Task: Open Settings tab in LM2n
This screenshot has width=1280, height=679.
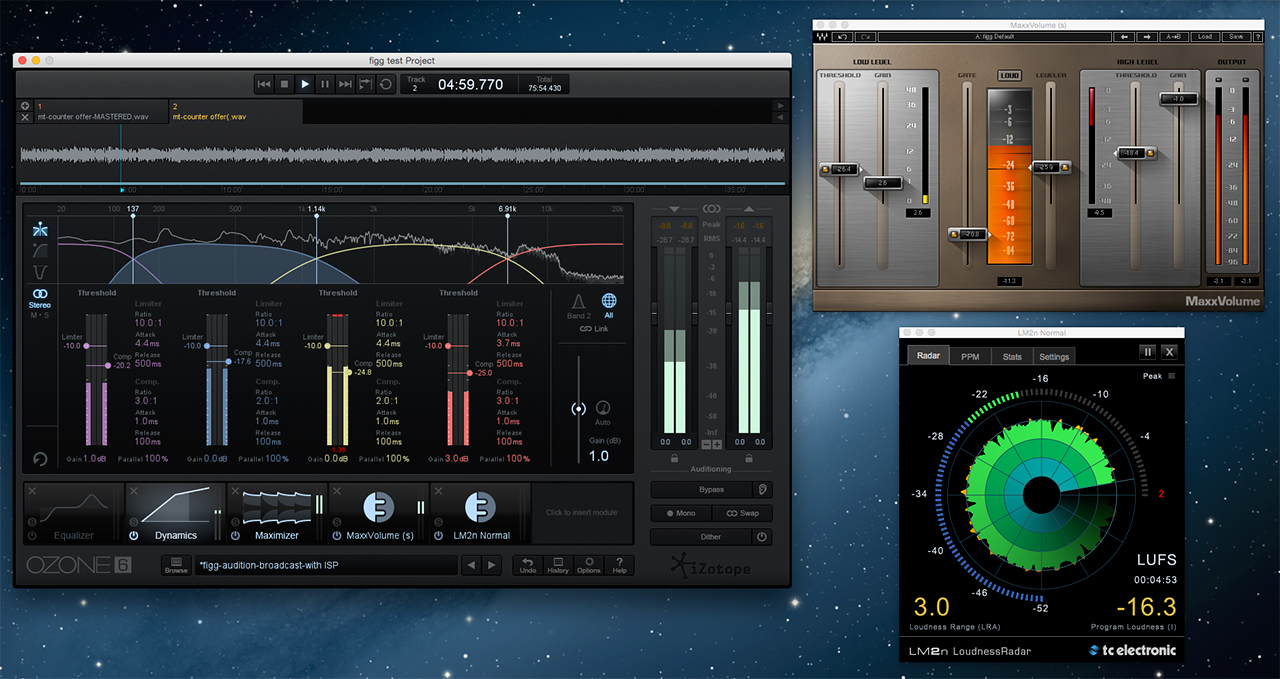Action: tap(1054, 356)
